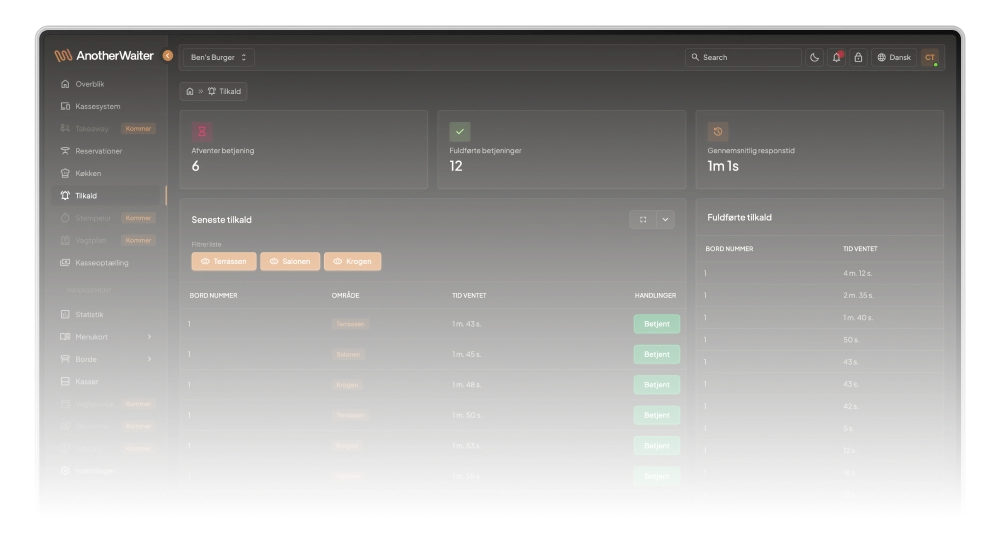Select Tilkald in the sidebar
The height and width of the screenshot is (533, 1000).
pos(106,196)
